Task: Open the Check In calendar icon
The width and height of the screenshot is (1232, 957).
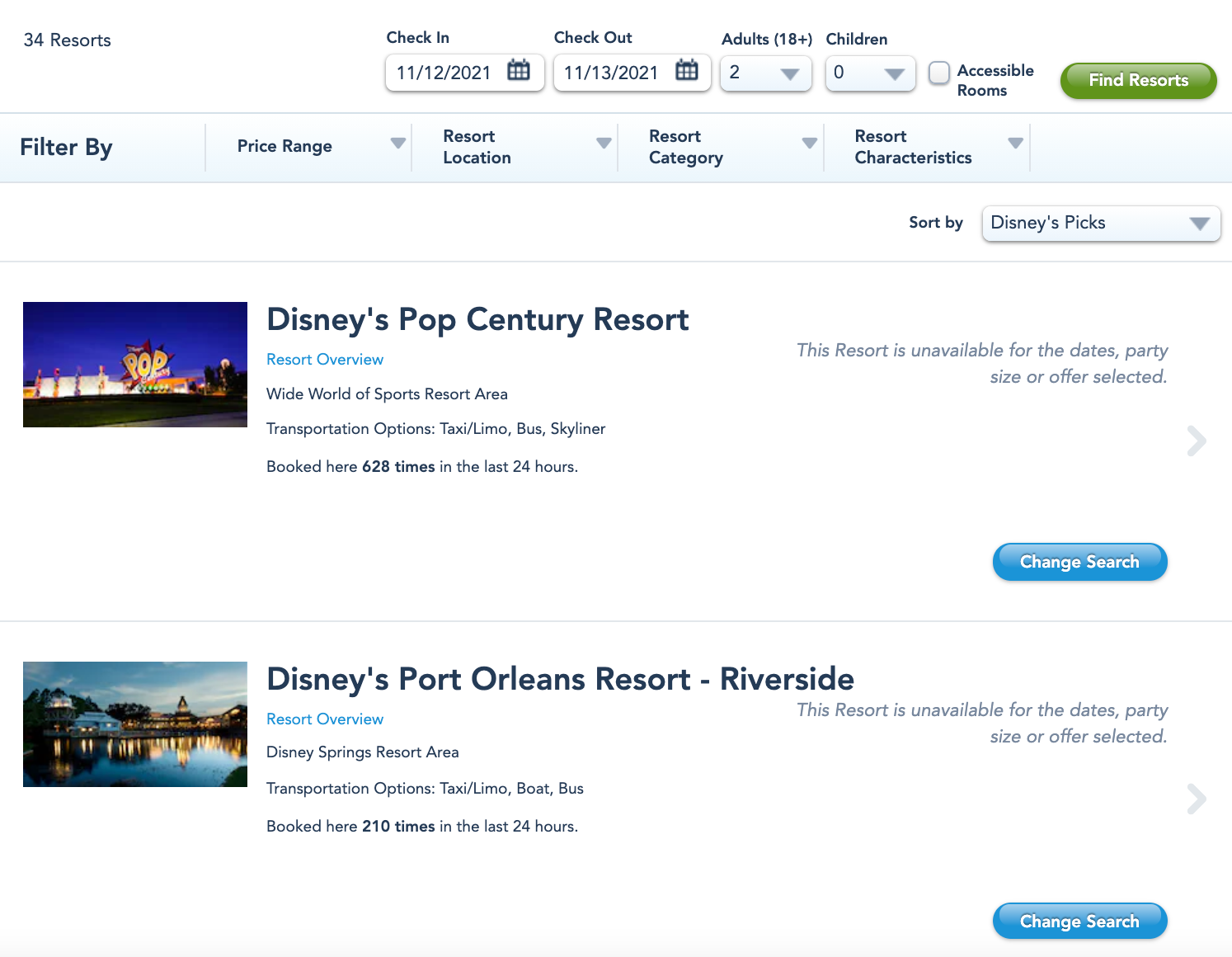Action: tap(519, 71)
